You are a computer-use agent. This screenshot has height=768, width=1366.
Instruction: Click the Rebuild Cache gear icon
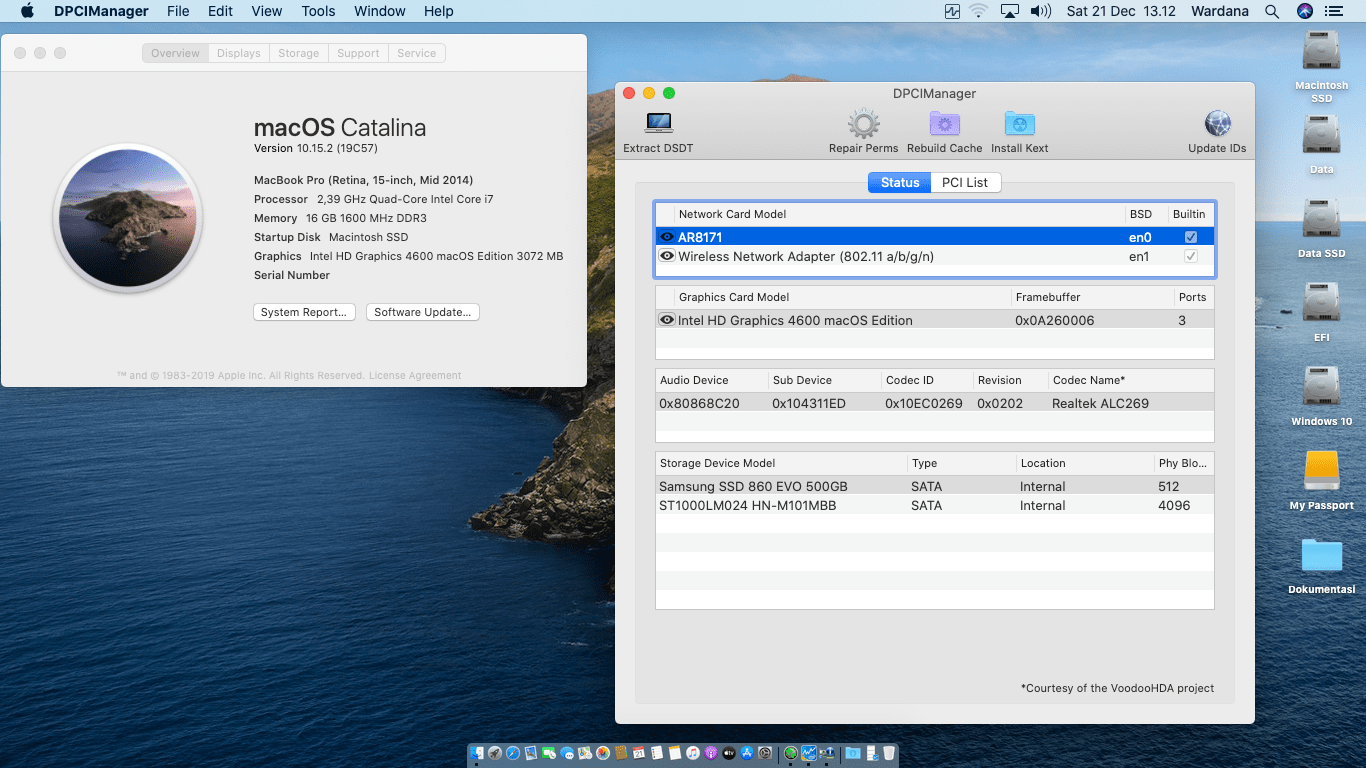(944, 123)
